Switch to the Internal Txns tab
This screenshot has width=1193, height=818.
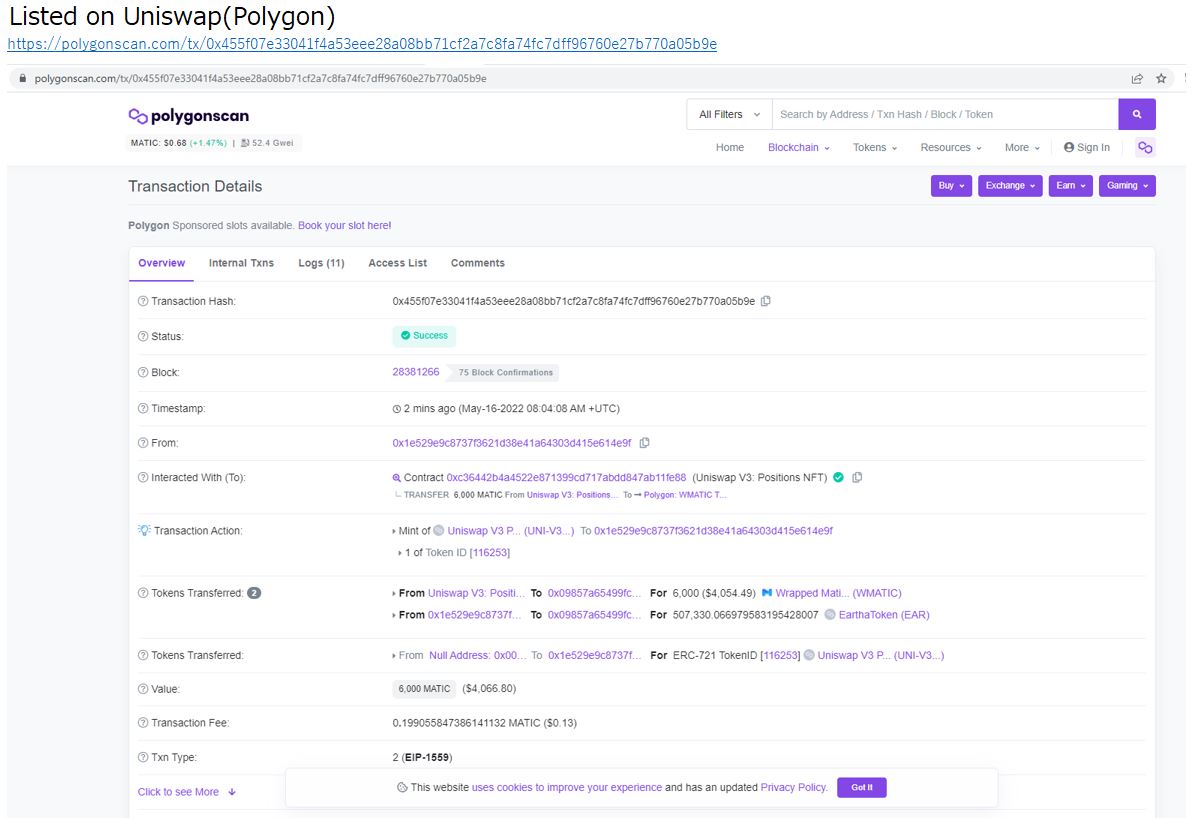click(241, 263)
